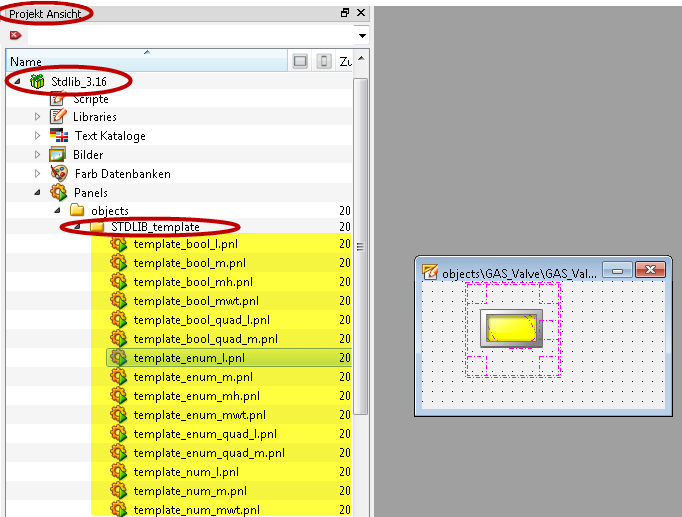Click the Bilder picture icon
682x517 pixels.
tap(57, 155)
